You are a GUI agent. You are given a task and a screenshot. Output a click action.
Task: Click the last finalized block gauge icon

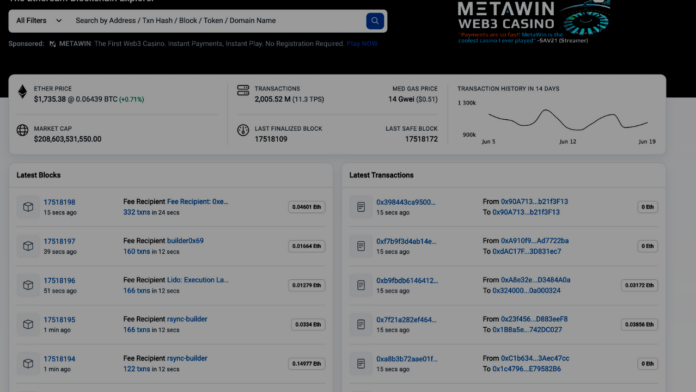point(243,130)
